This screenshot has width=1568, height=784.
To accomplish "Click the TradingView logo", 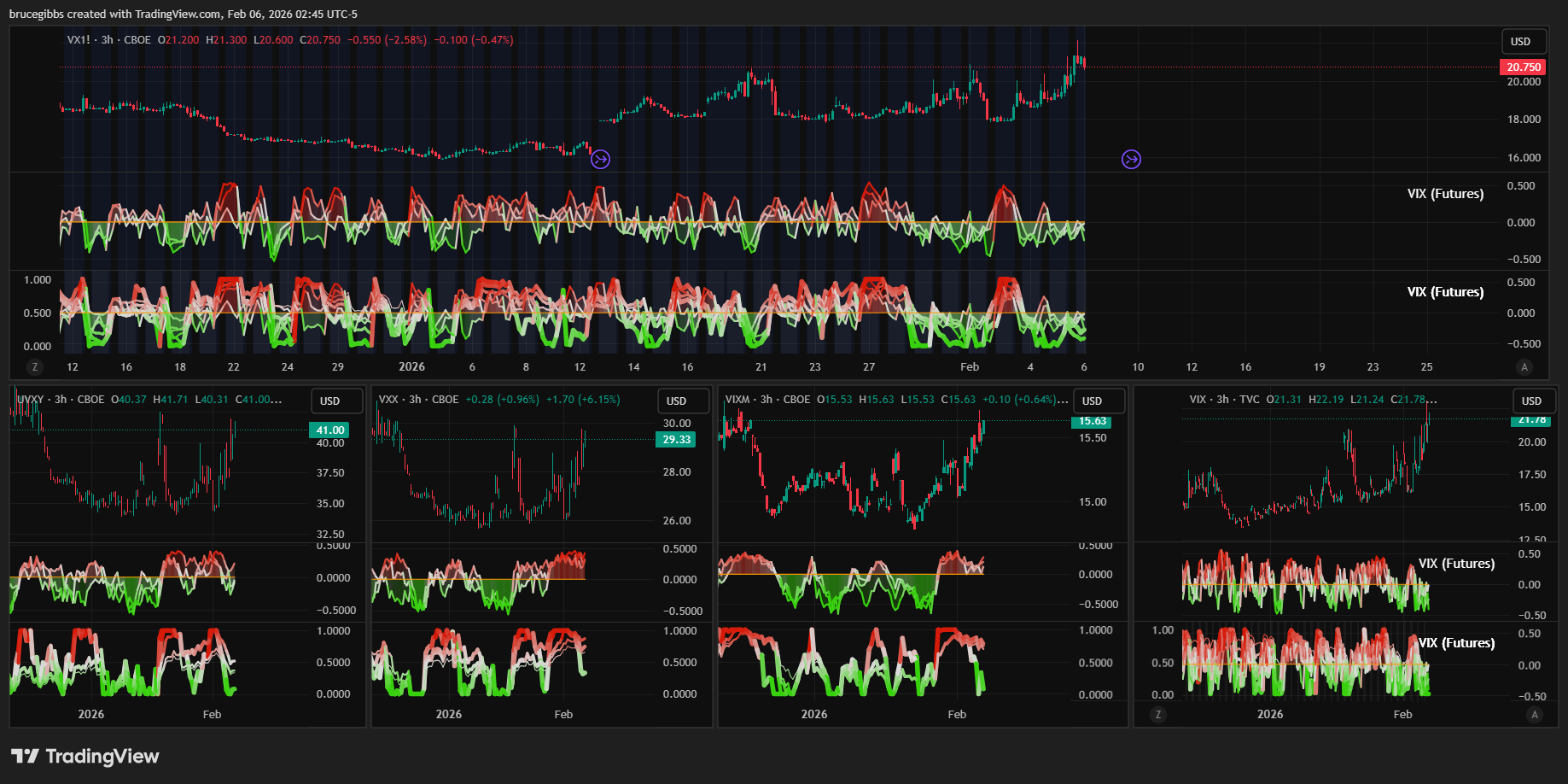I will click(85, 756).
